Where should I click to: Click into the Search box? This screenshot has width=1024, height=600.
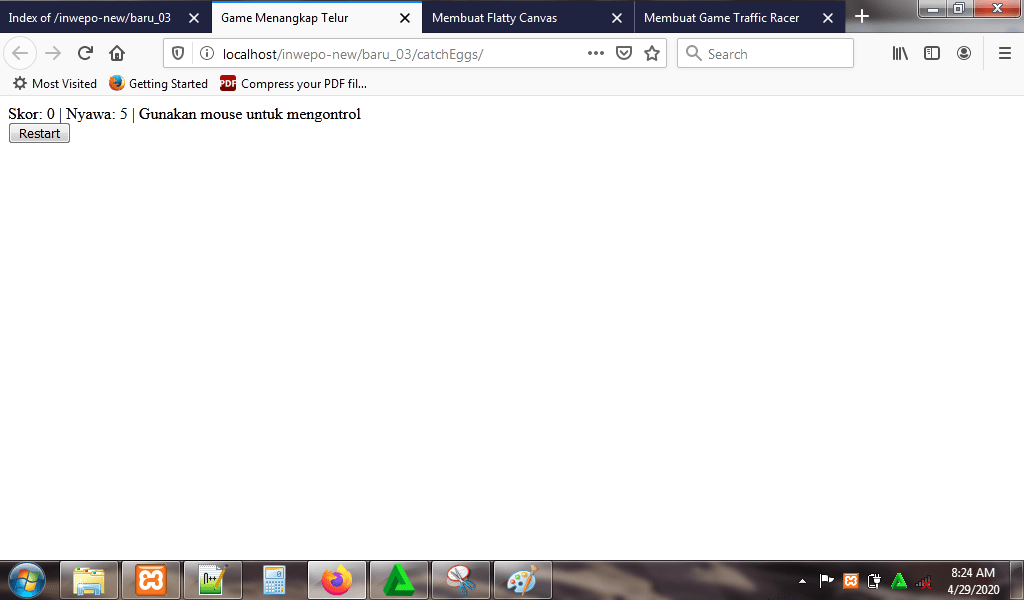point(765,54)
